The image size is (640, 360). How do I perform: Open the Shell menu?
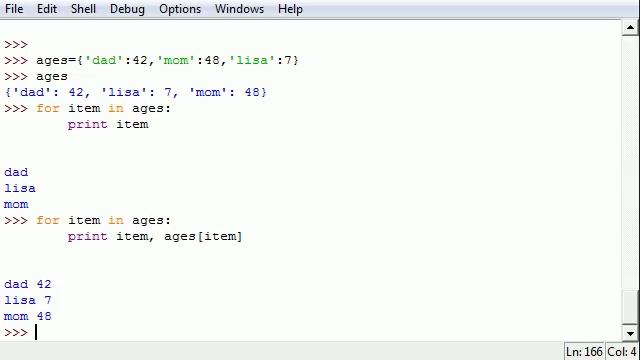pos(83,9)
